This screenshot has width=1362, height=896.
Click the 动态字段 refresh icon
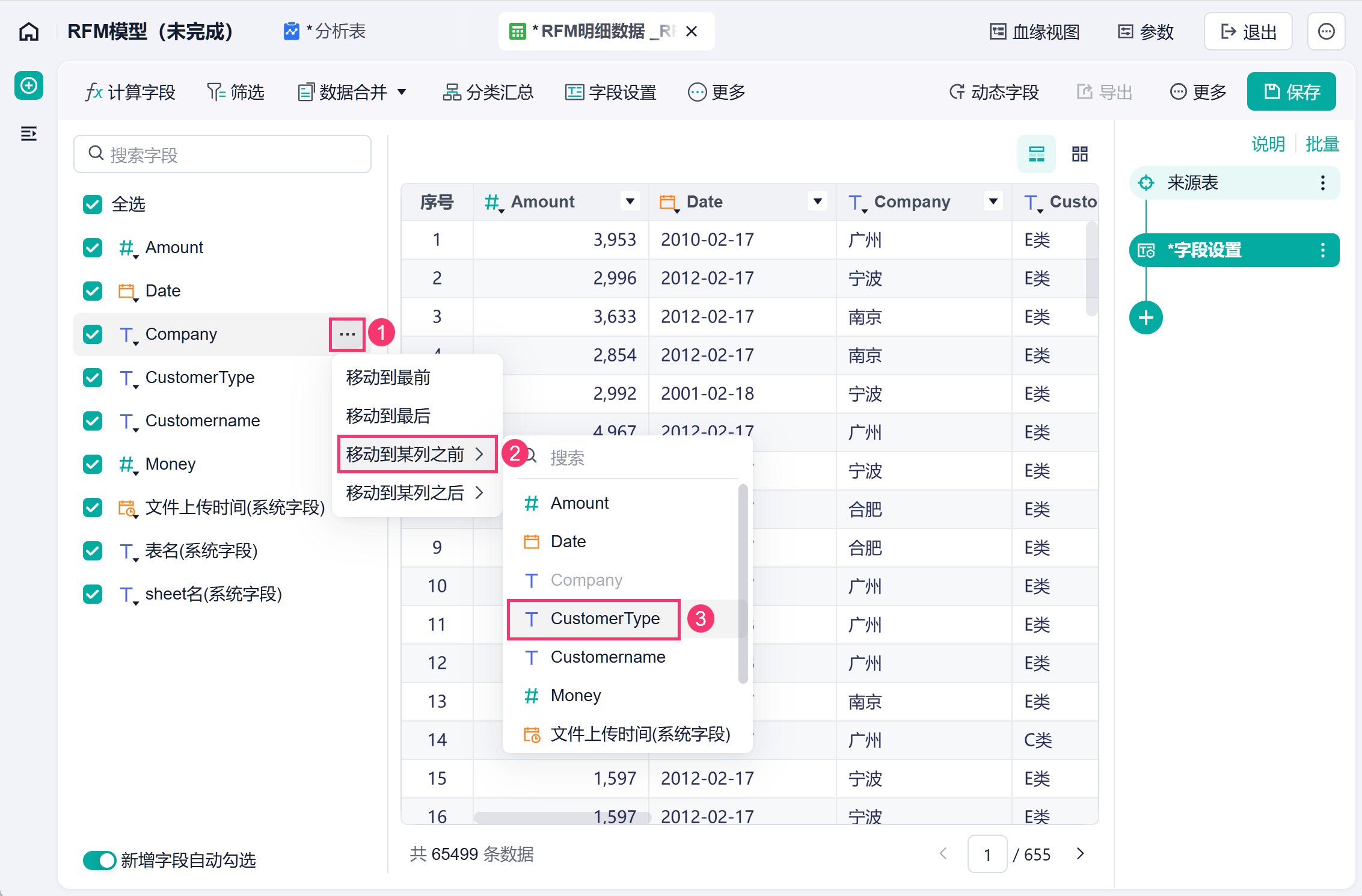[x=957, y=92]
